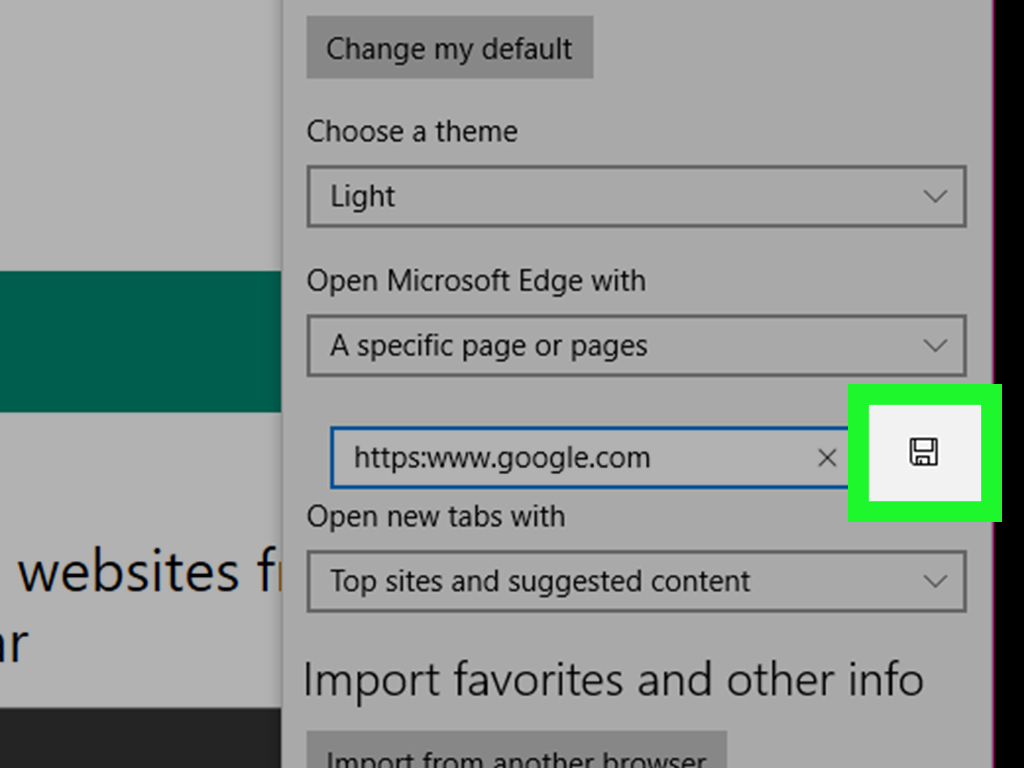Click the chevron on 'A specific page or pages'
The height and width of the screenshot is (768, 1024).
[935, 345]
